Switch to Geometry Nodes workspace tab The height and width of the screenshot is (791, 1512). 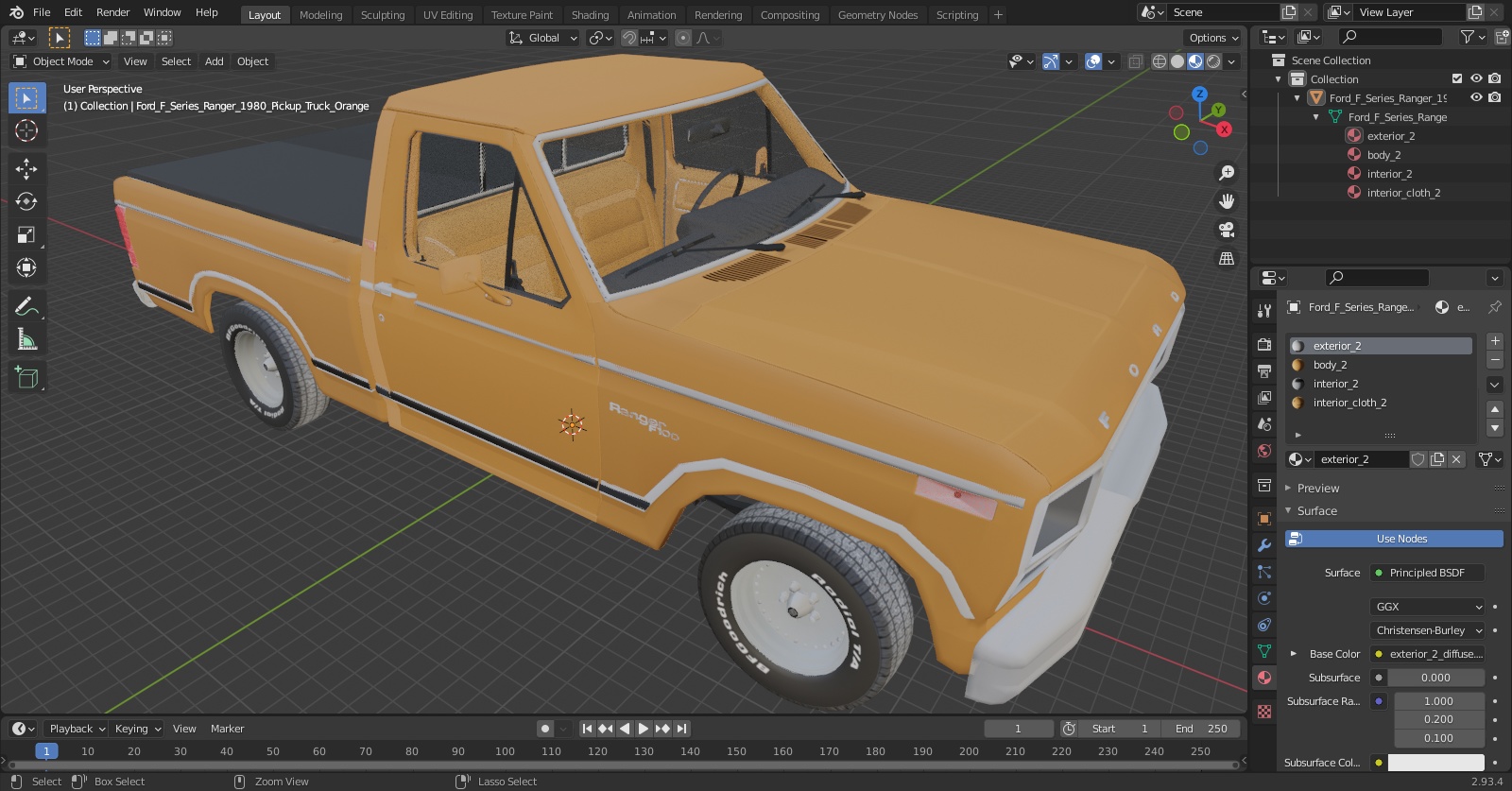[x=878, y=15]
